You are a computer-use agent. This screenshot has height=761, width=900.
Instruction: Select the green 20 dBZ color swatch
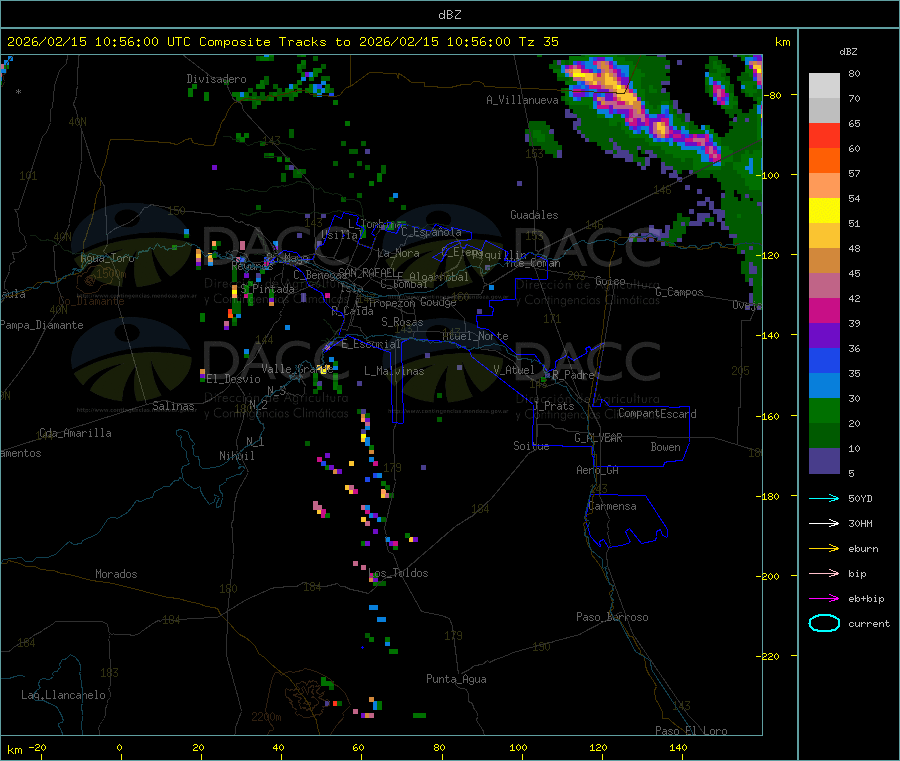(x=824, y=410)
